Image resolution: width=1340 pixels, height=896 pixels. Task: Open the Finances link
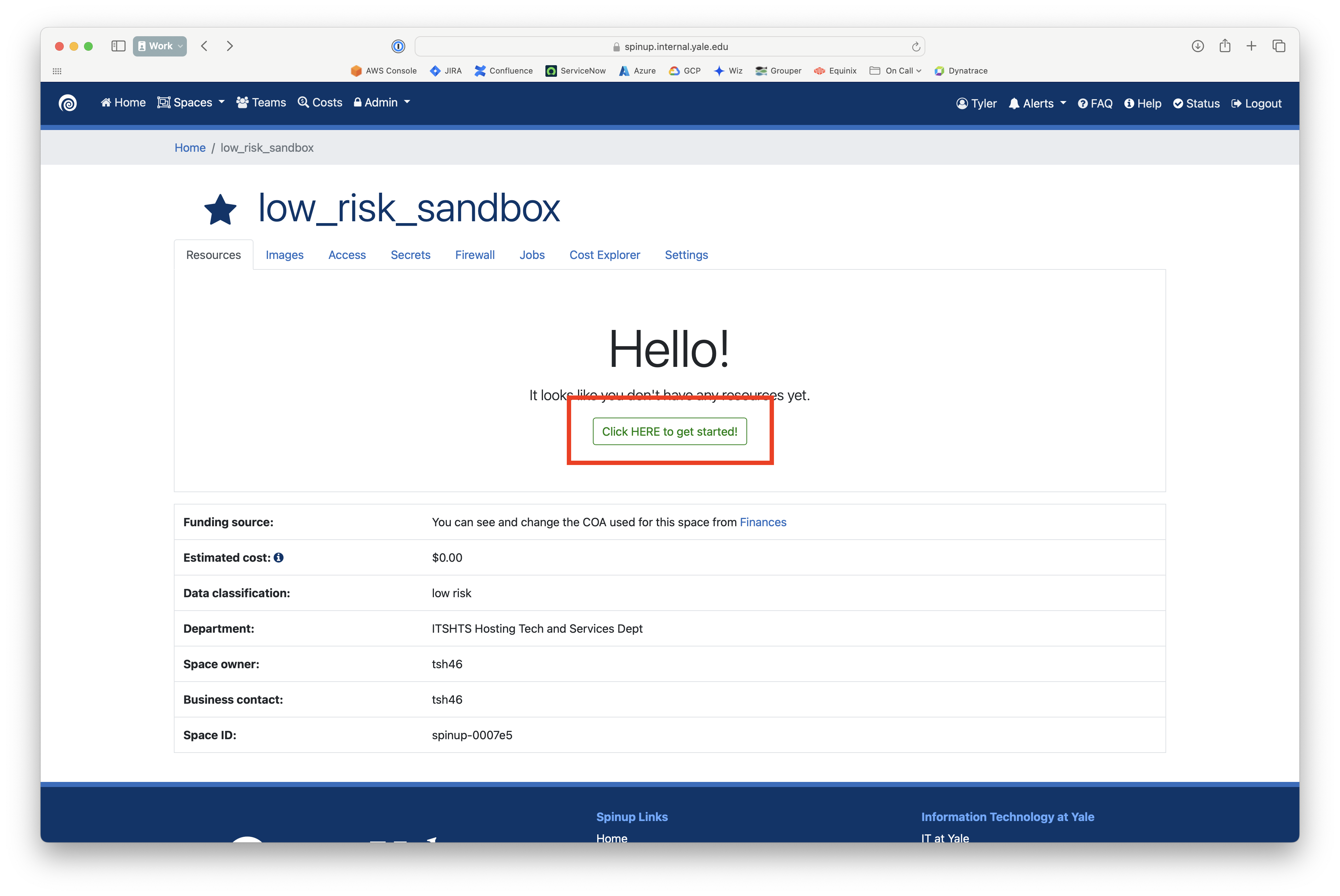click(x=763, y=522)
